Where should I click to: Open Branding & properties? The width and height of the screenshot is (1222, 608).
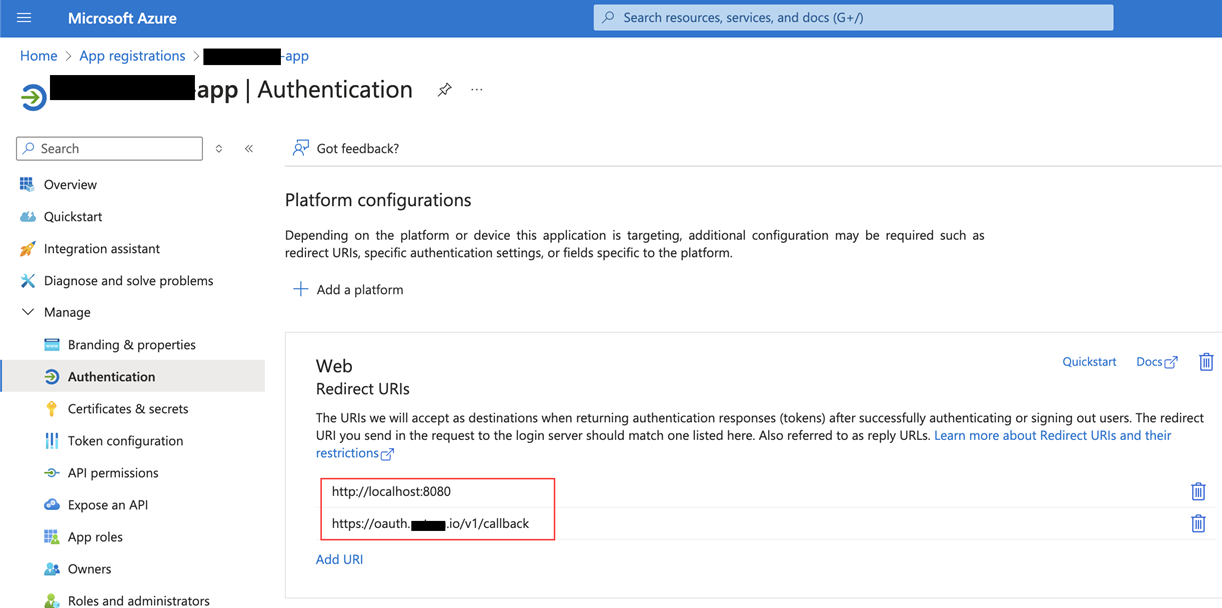pyautogui.click(x=133, y=345)
